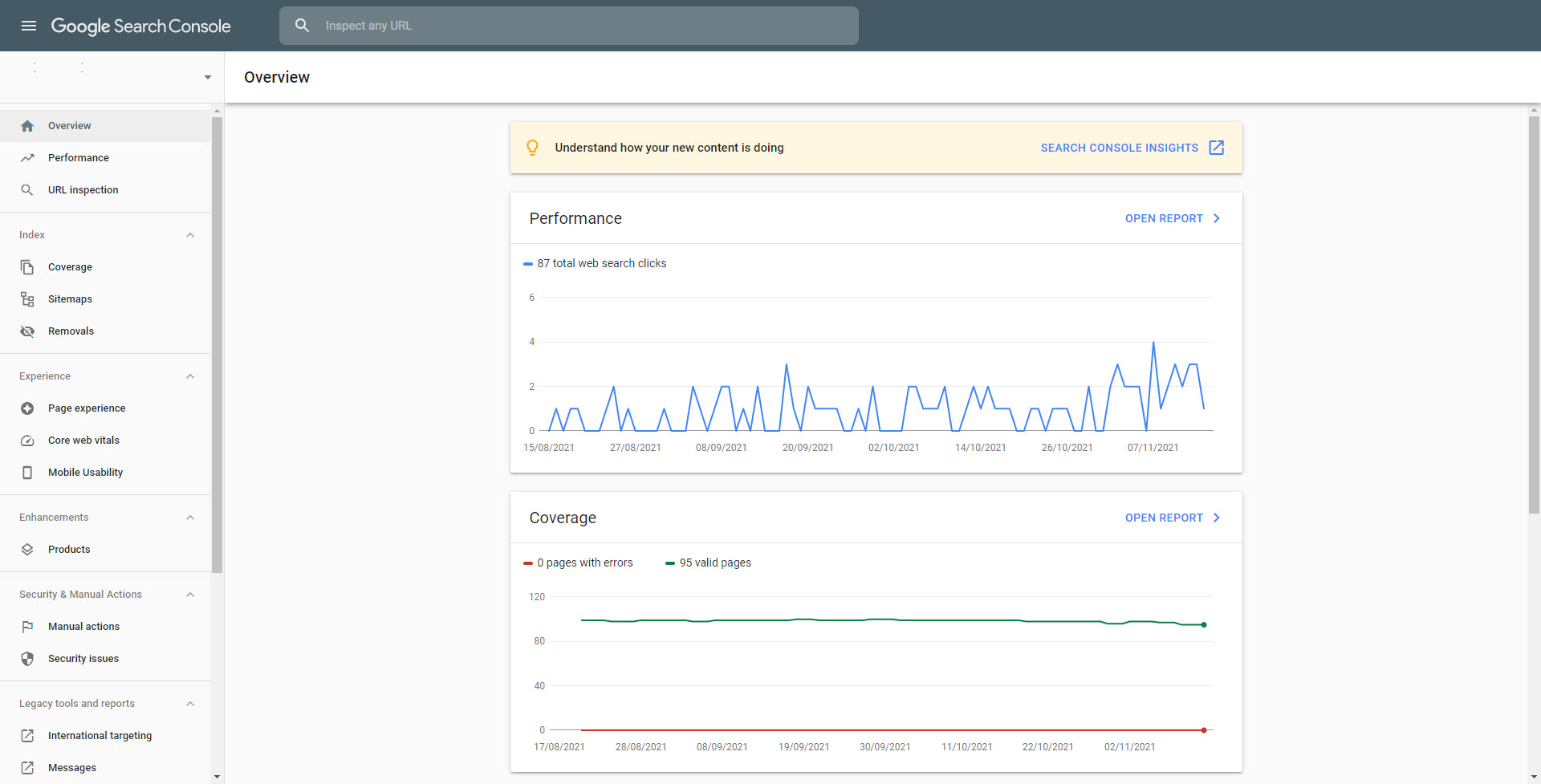Collapse Legacy tools and reports section

(190, 704)
